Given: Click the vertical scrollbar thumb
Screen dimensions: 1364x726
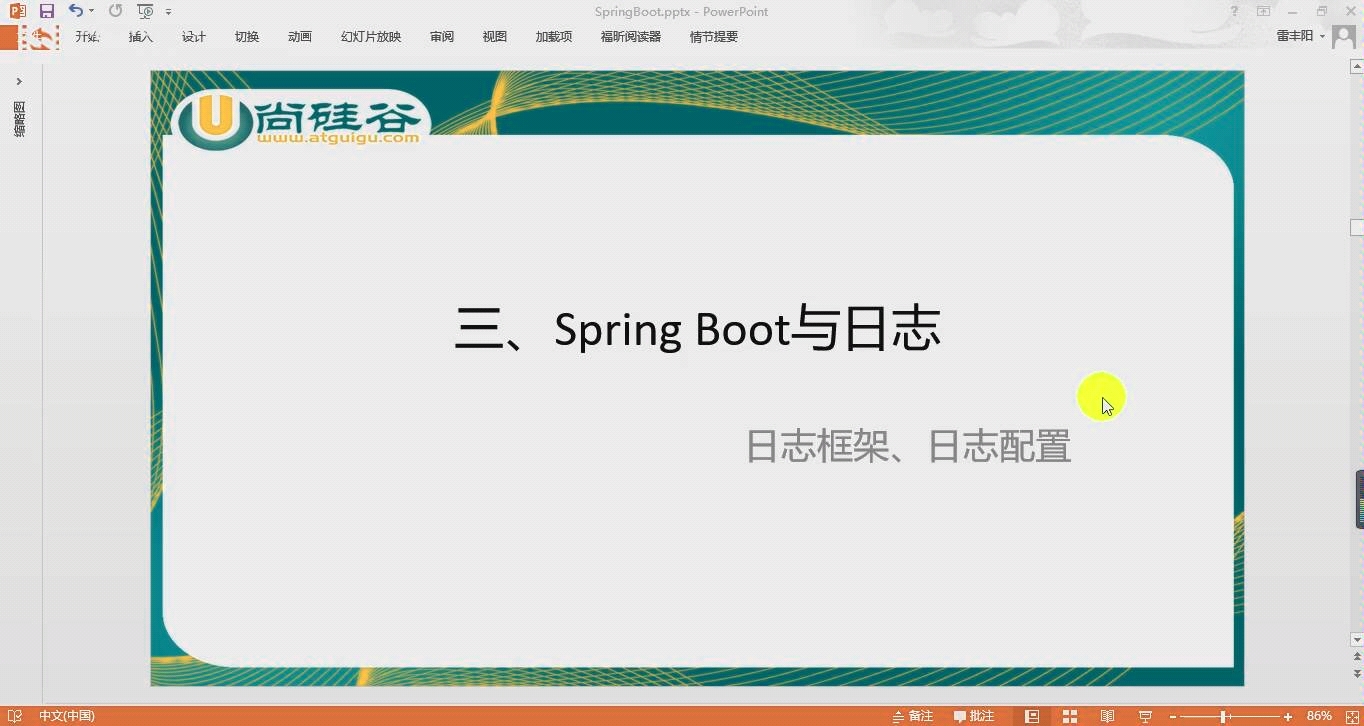Looking at the screenshot, I should (1357, 228).
